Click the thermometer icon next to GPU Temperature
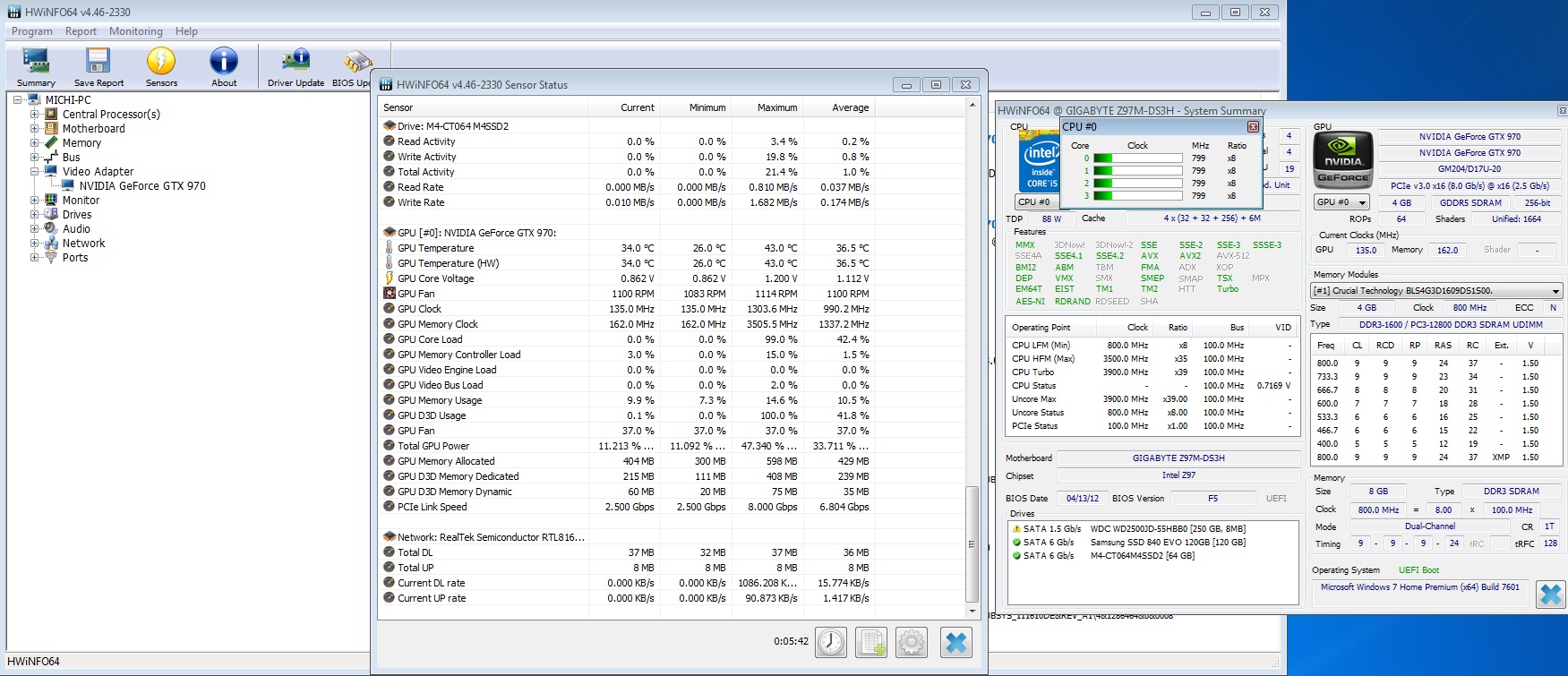This screenshot has height=676, width=1568. (x=390, y=248)
